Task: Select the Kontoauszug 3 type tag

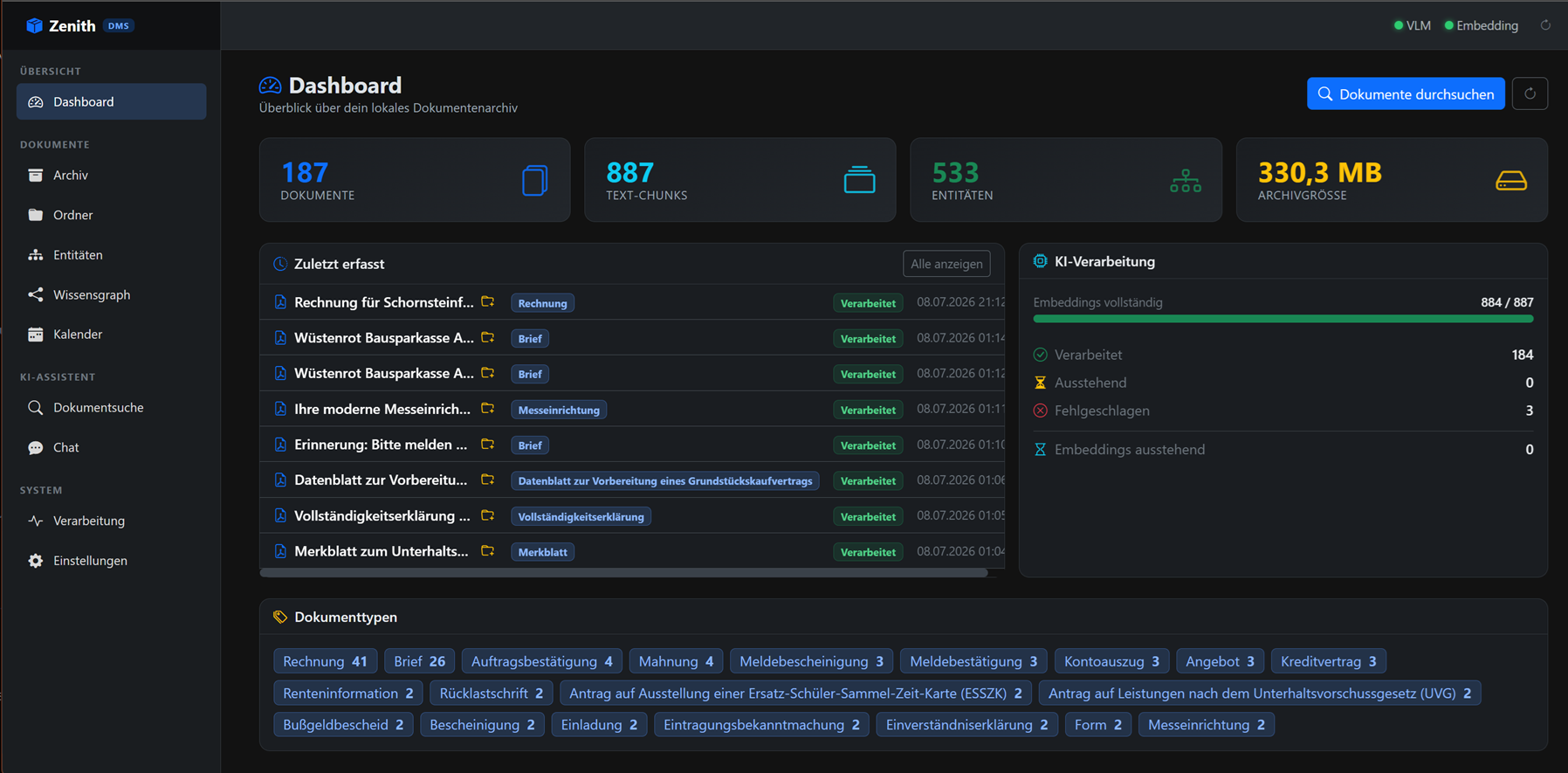Action: pyautogui.click(x=1111, y=661)
